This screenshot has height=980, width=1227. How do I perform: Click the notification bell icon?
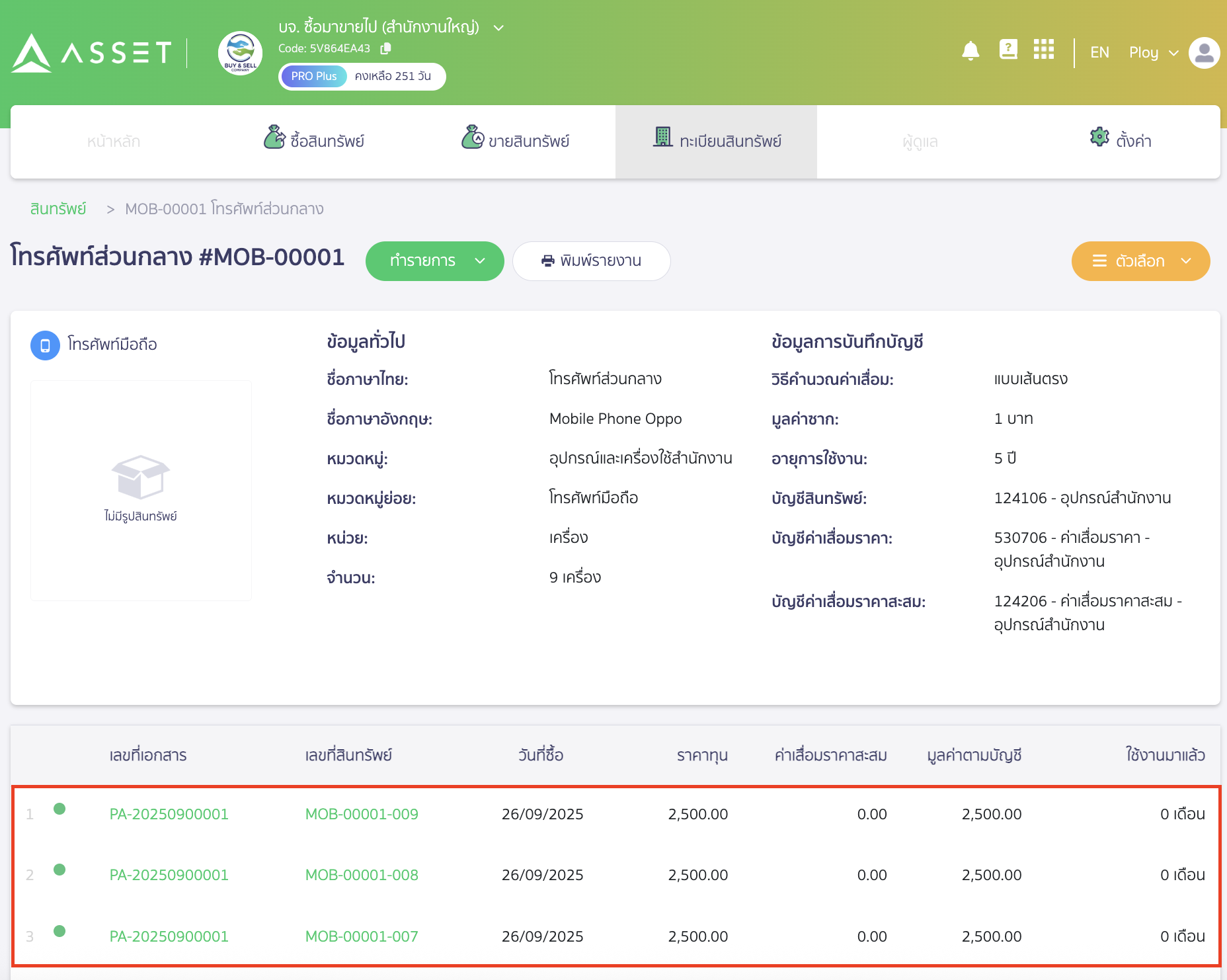(970, 51)
